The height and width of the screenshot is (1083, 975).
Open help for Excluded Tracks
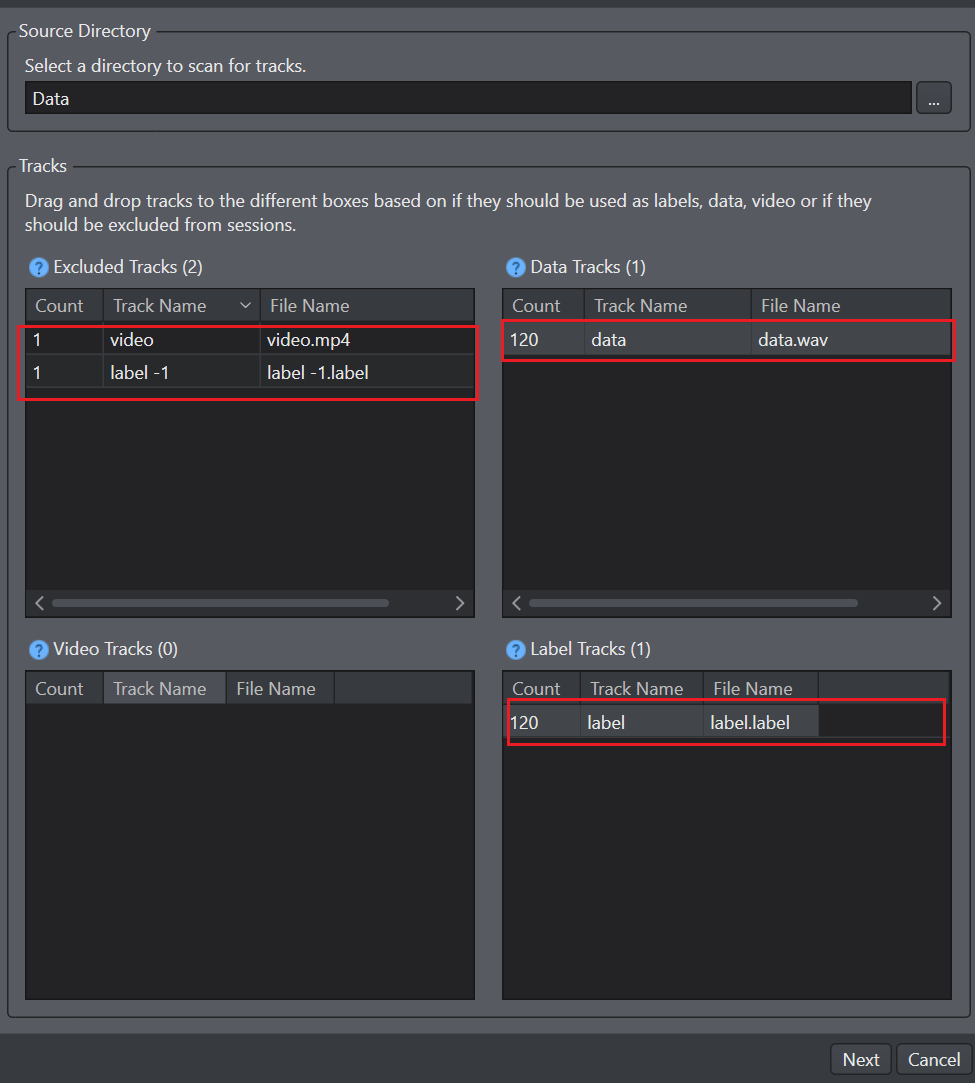(x=39, y=267)
